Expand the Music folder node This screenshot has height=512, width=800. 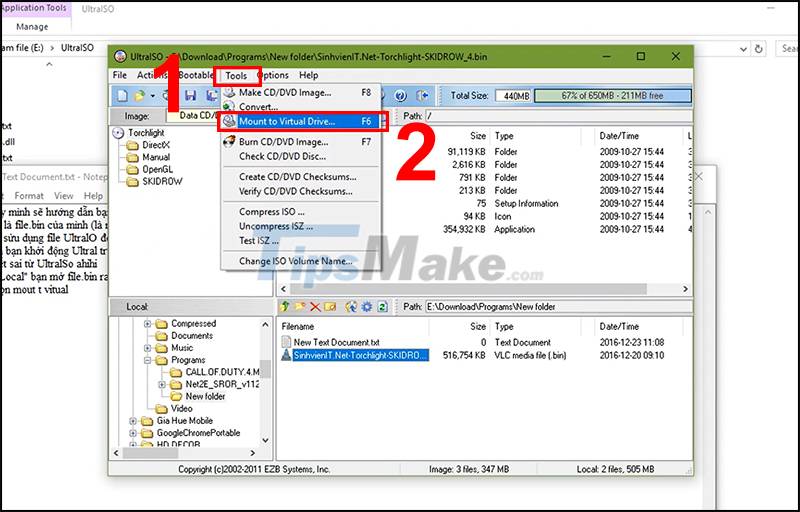pos(147,348)
